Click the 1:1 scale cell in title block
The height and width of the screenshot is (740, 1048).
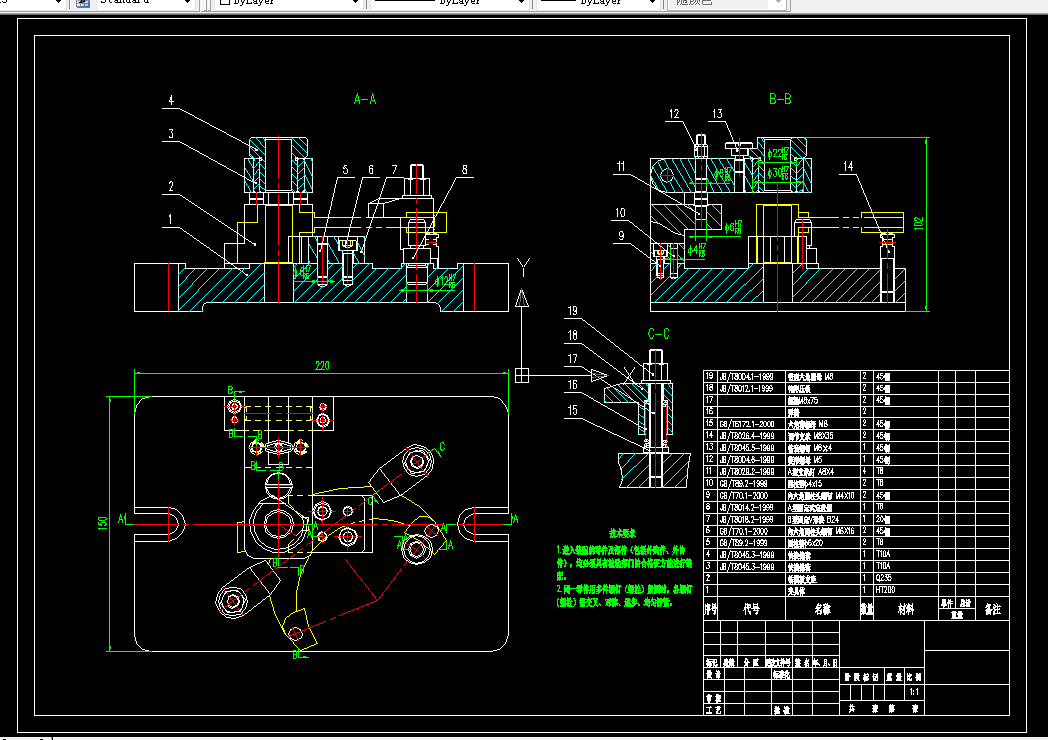914,692
